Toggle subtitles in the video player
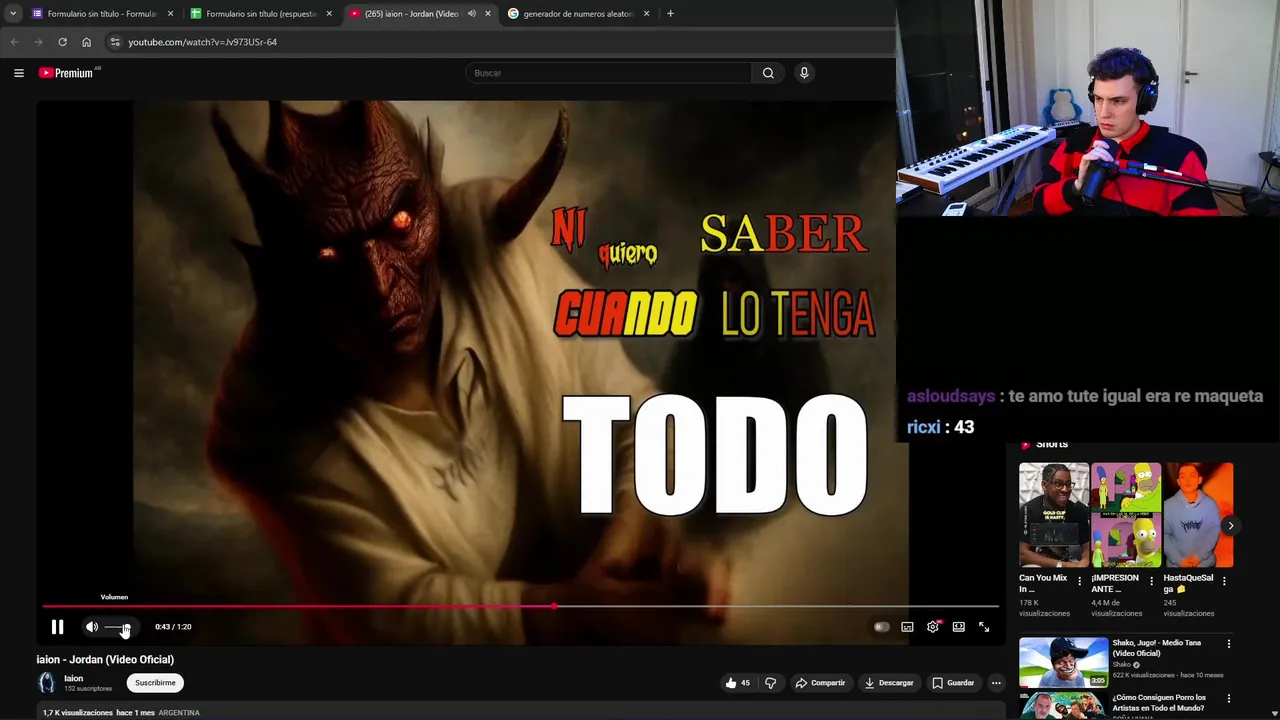1280x720 pixels. (907, 627)
